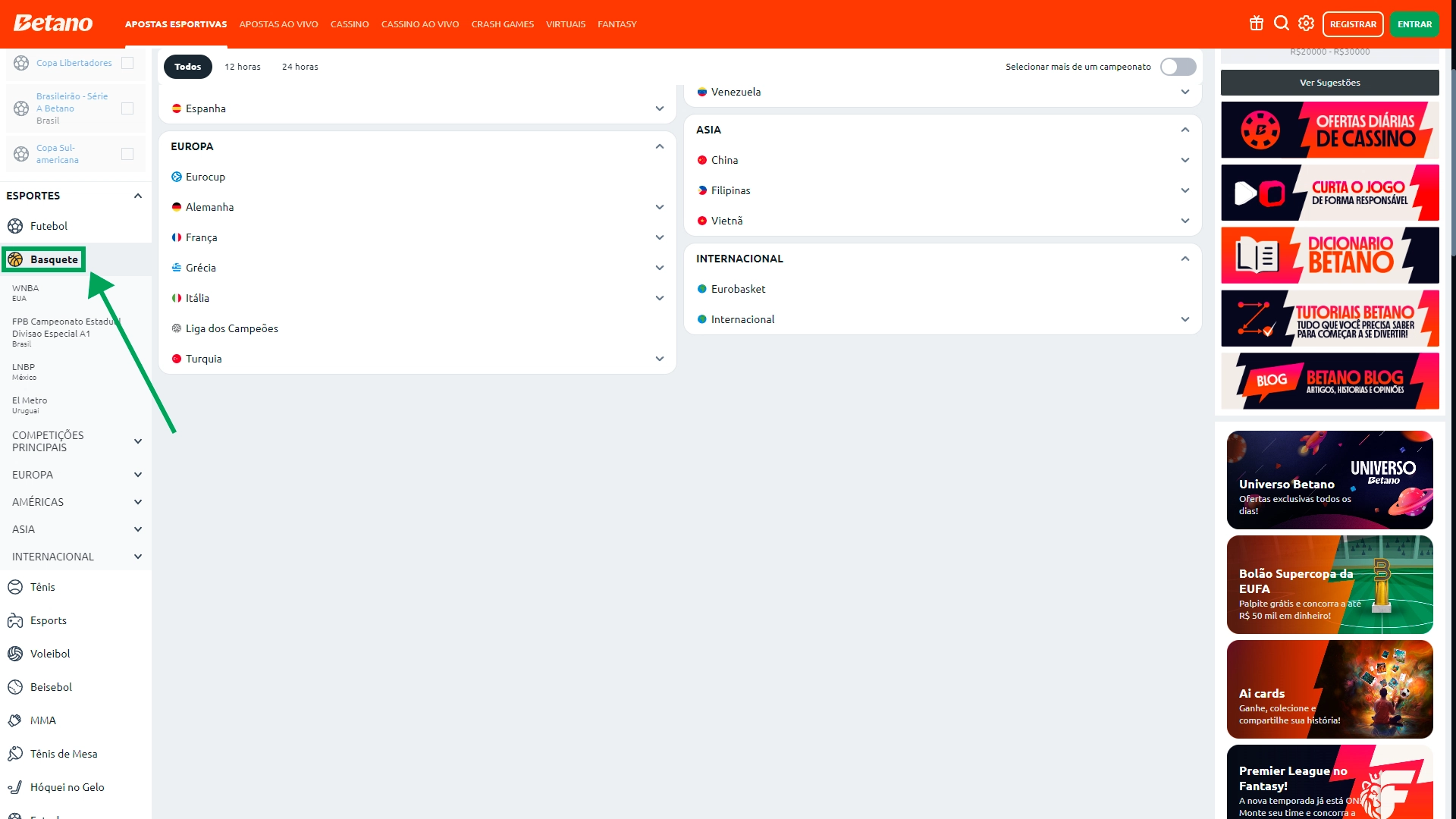Select the Hóquei no Gelo stick icon

pos(15,787)
